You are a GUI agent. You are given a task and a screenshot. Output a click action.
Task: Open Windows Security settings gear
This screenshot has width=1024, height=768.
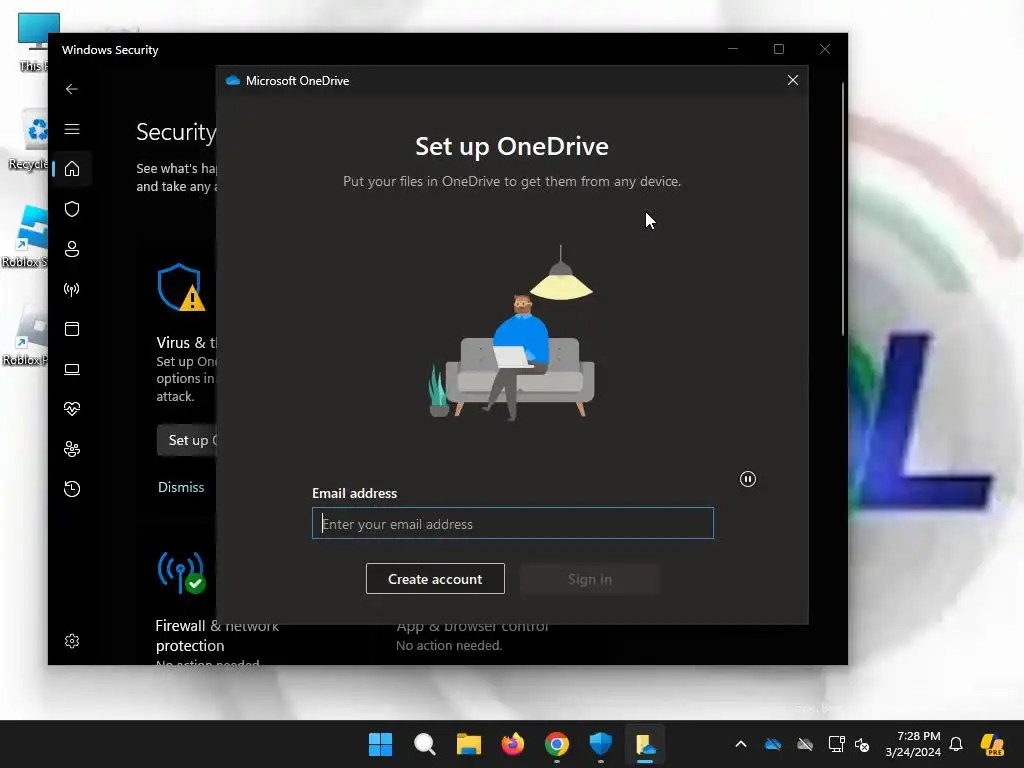click(72, 641)
